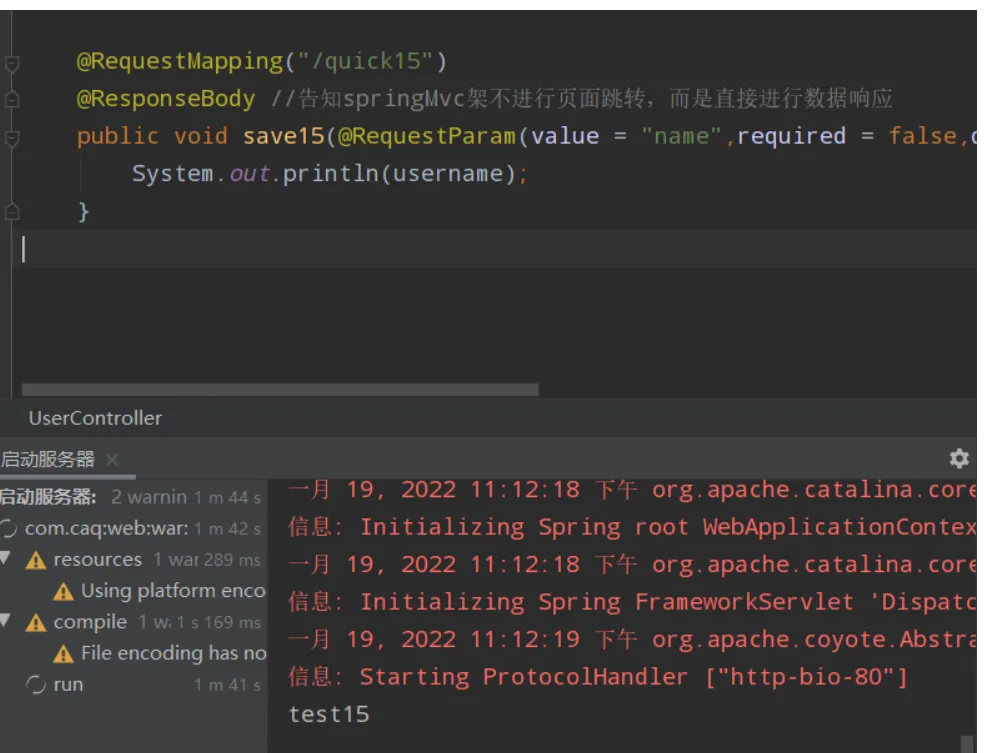
Task: Select the run task in build tree
Action: (x=68, y=685)
